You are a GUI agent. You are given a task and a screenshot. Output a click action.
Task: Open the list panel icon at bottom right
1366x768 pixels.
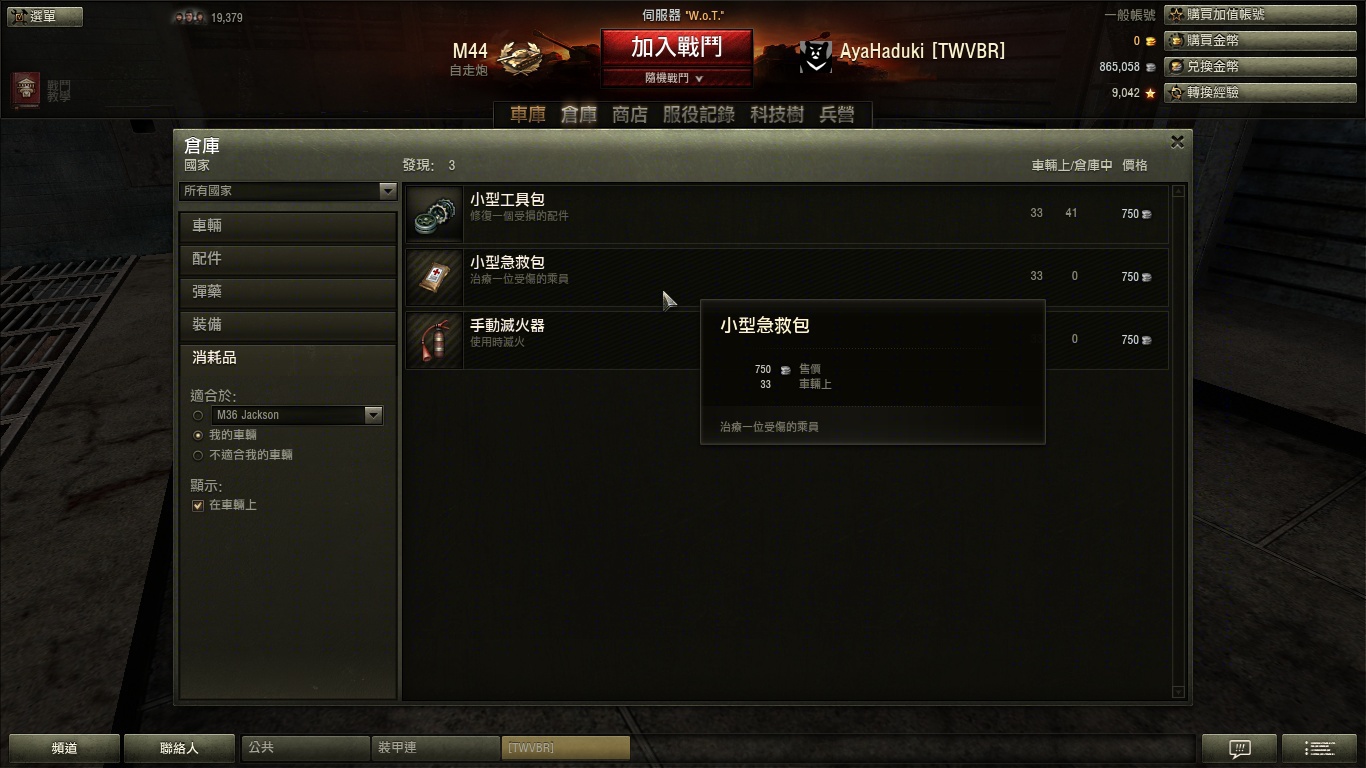pyautogui.click(x=1319, y=748)
